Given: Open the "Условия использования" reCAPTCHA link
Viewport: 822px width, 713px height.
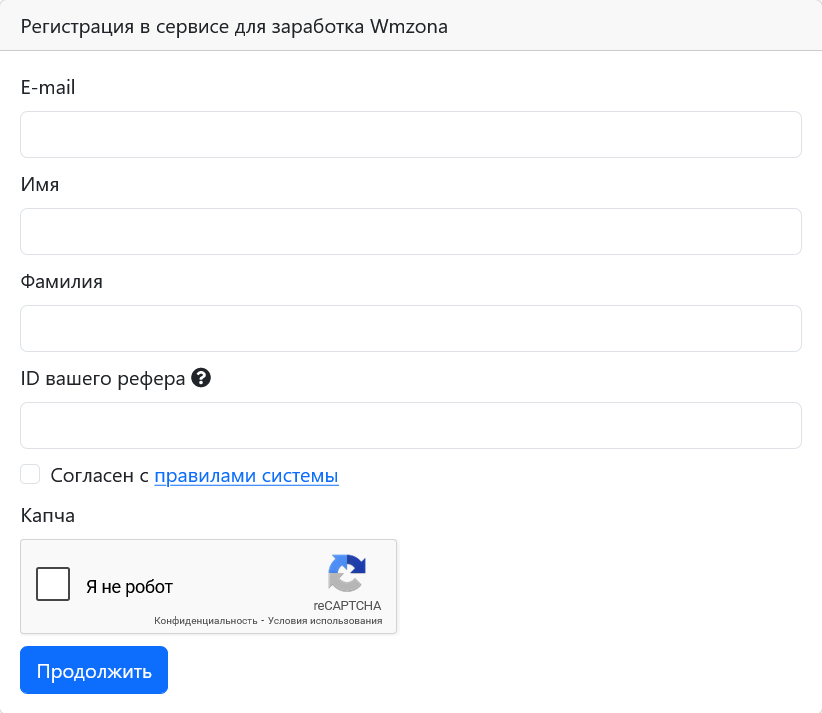Looking at the screenshot, I should point(324,621).
